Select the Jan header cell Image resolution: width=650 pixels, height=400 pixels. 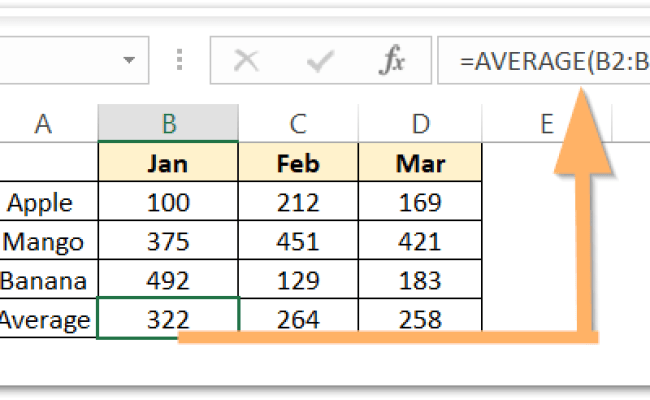point(168,162)
